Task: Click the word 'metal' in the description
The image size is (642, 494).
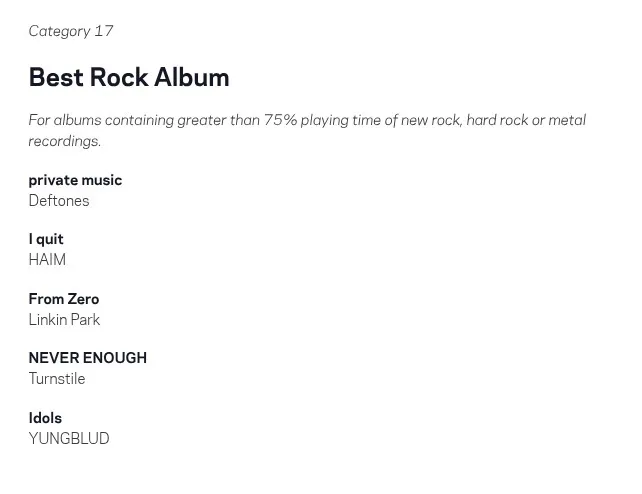Action: 567,120
